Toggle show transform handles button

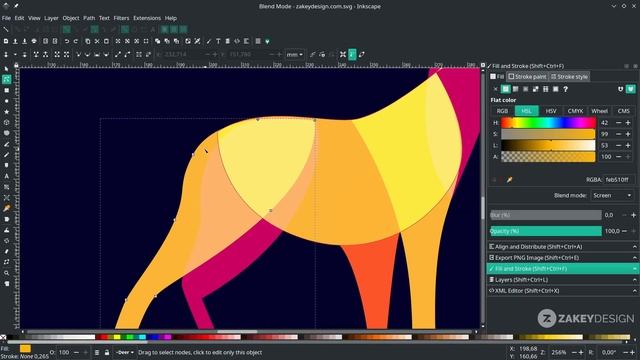pos(343,54)
